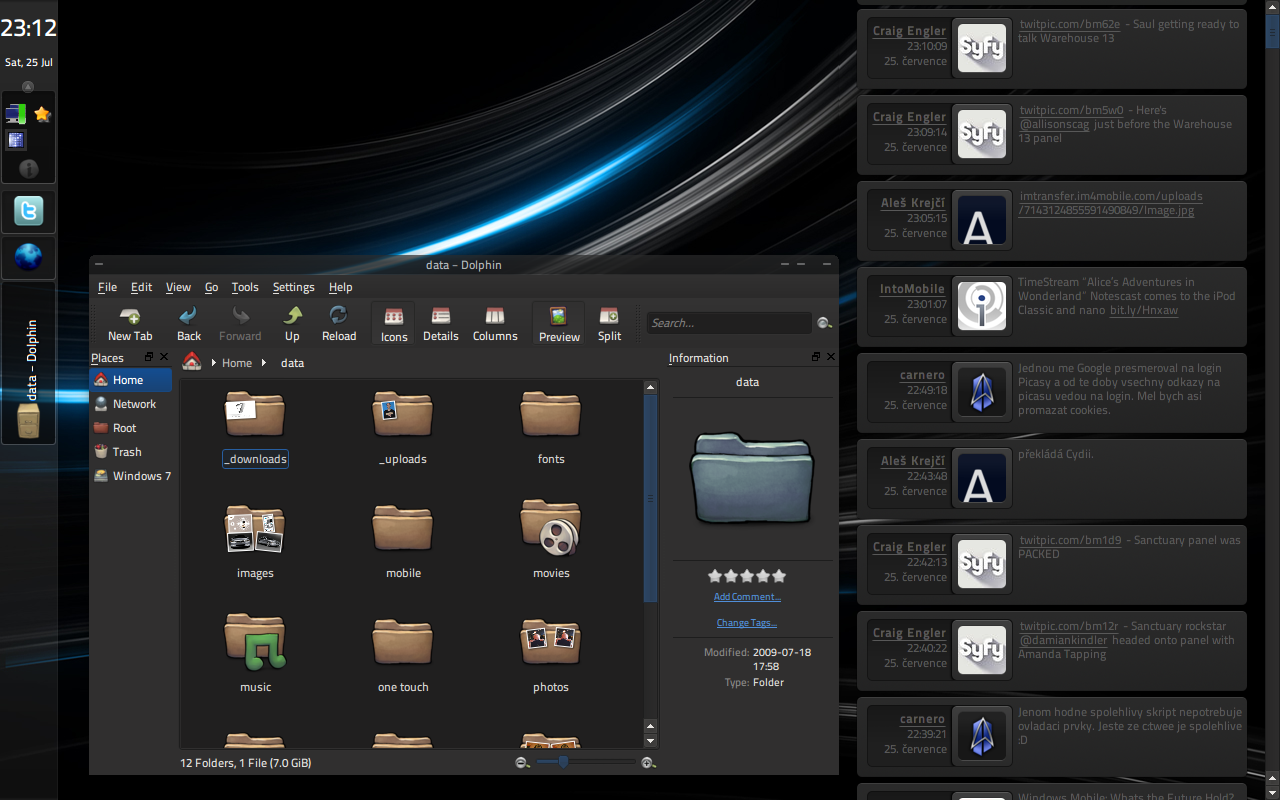Switch to Details view mode

[441, 324]
